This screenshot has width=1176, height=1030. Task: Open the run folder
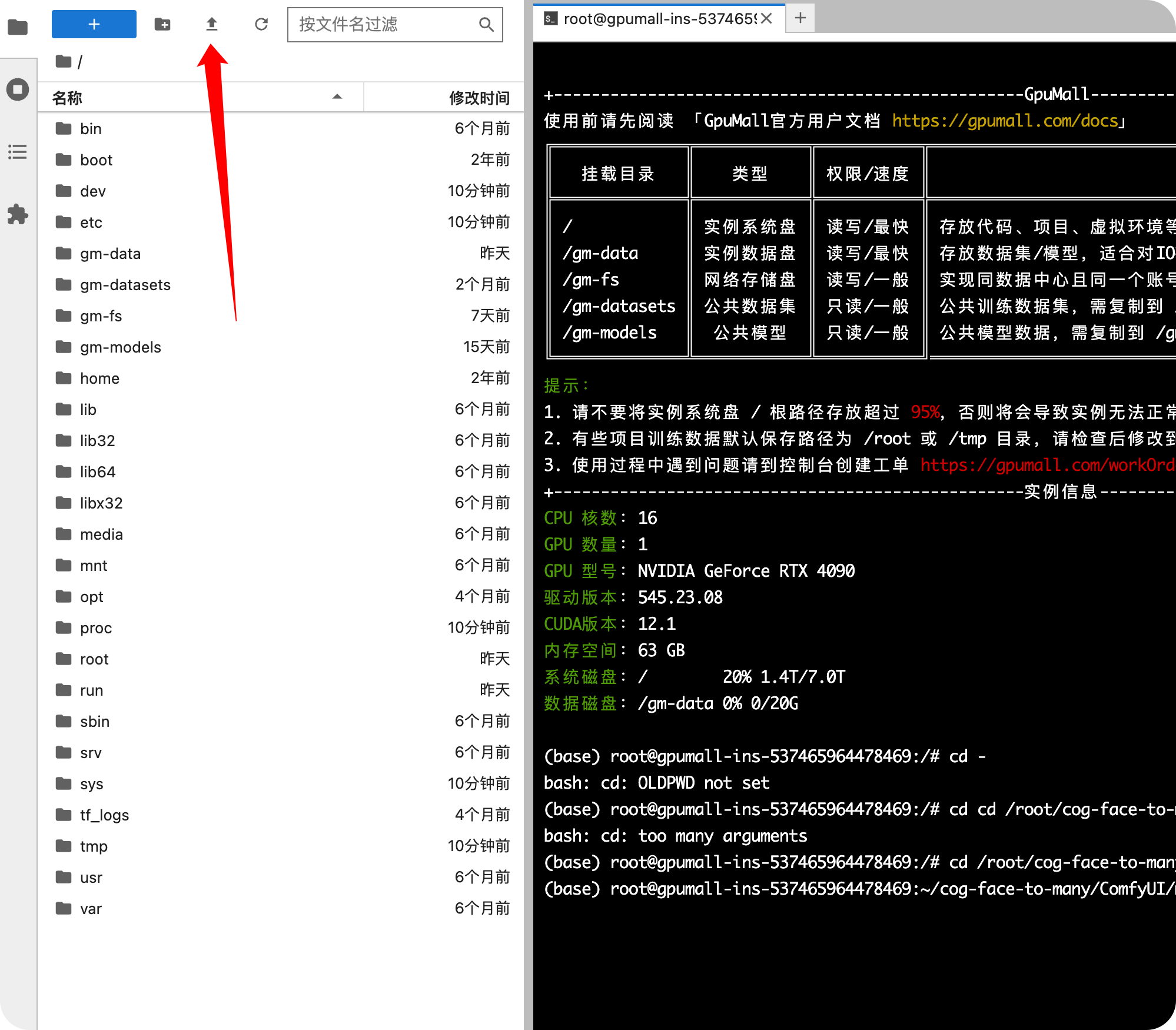pos(281,690)
